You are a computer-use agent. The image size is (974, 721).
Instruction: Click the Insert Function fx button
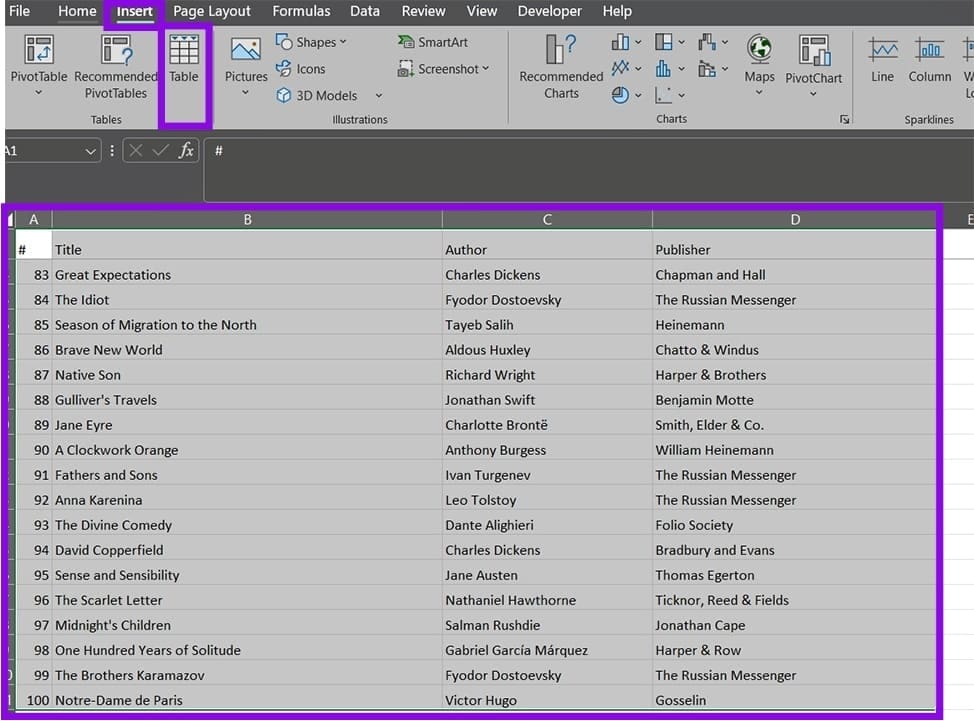pyautogui.click(x=186, y=150)
